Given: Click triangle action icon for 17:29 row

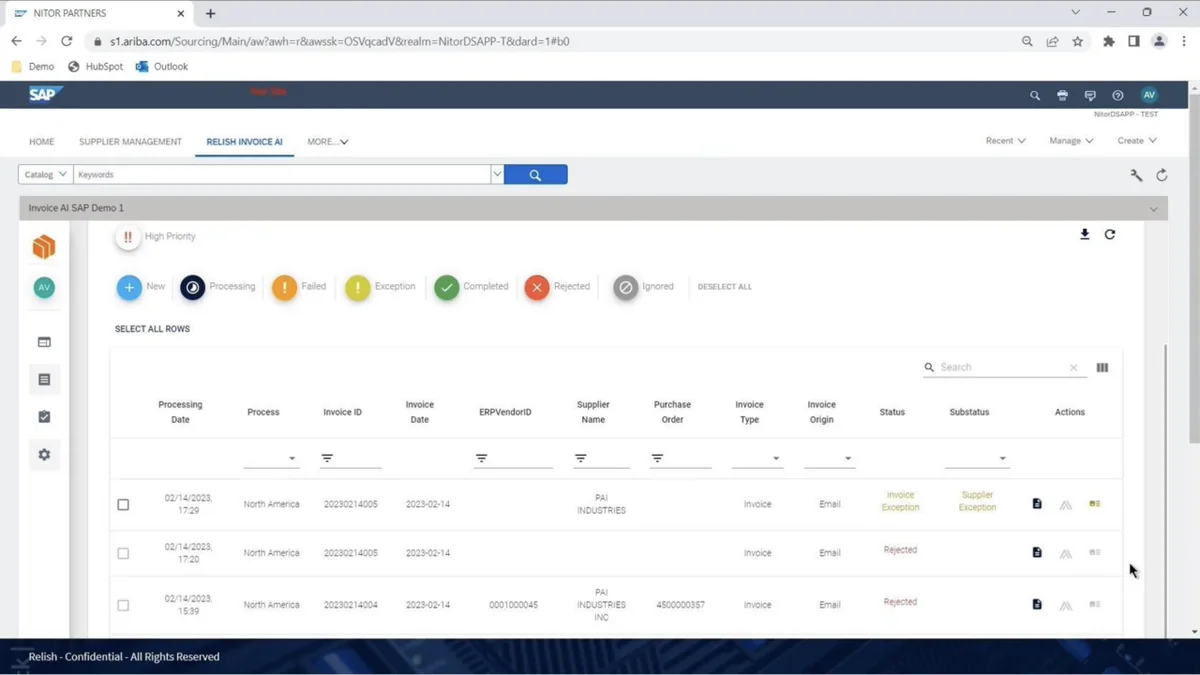Looking at the screenshot, I should [x=1066, y=505].
